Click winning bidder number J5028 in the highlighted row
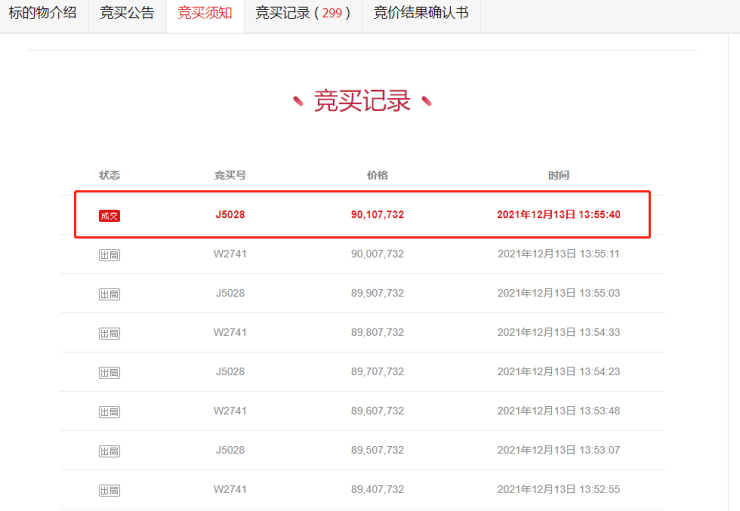Screen dimensions: 740x511 (230, 215)
